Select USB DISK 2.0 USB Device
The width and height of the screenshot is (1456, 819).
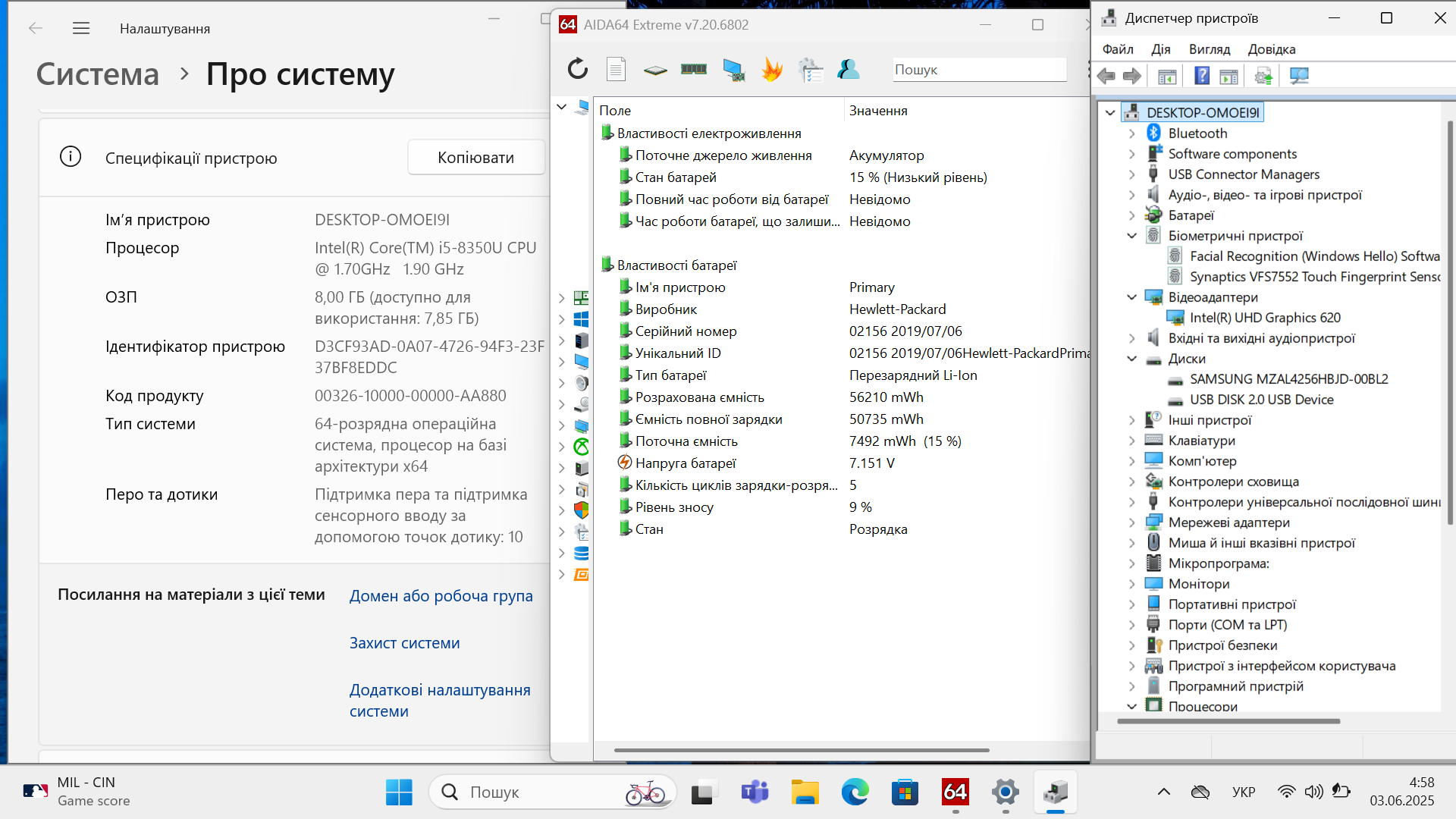coord(1261,400)
